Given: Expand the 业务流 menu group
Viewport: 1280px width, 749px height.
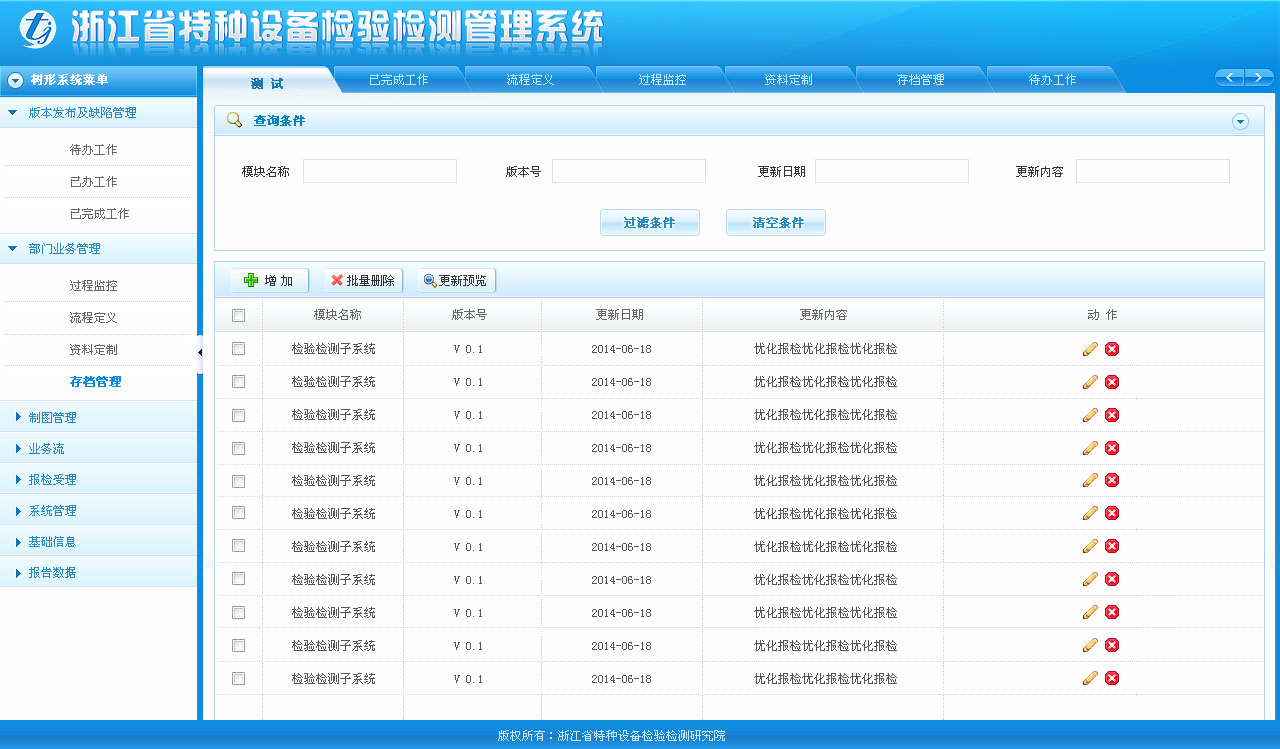Looking at the screenshot, I should (98, 449).
